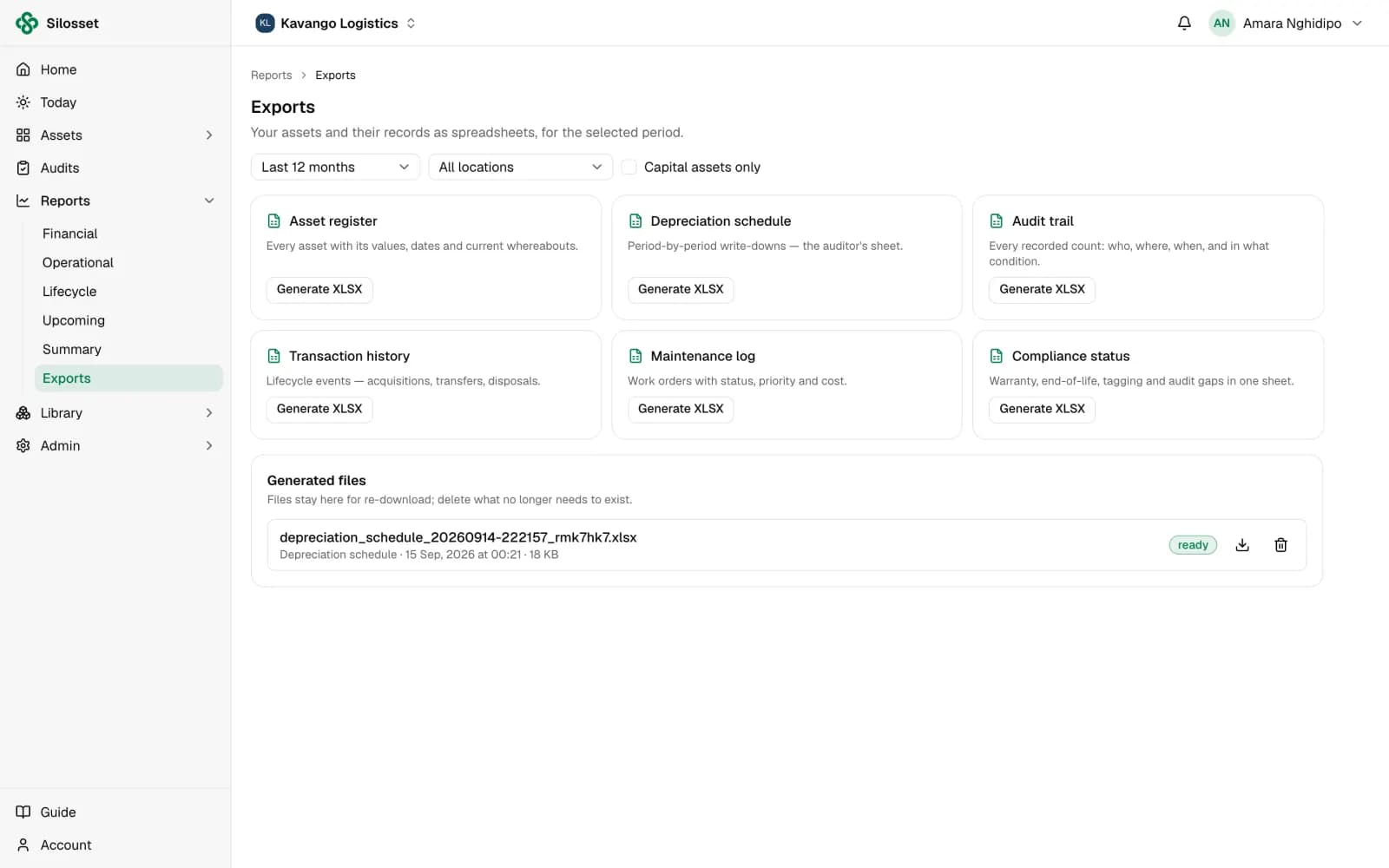Click the Reports breadcrumb link
The image size is (1389, 868).
pos(272,76)
